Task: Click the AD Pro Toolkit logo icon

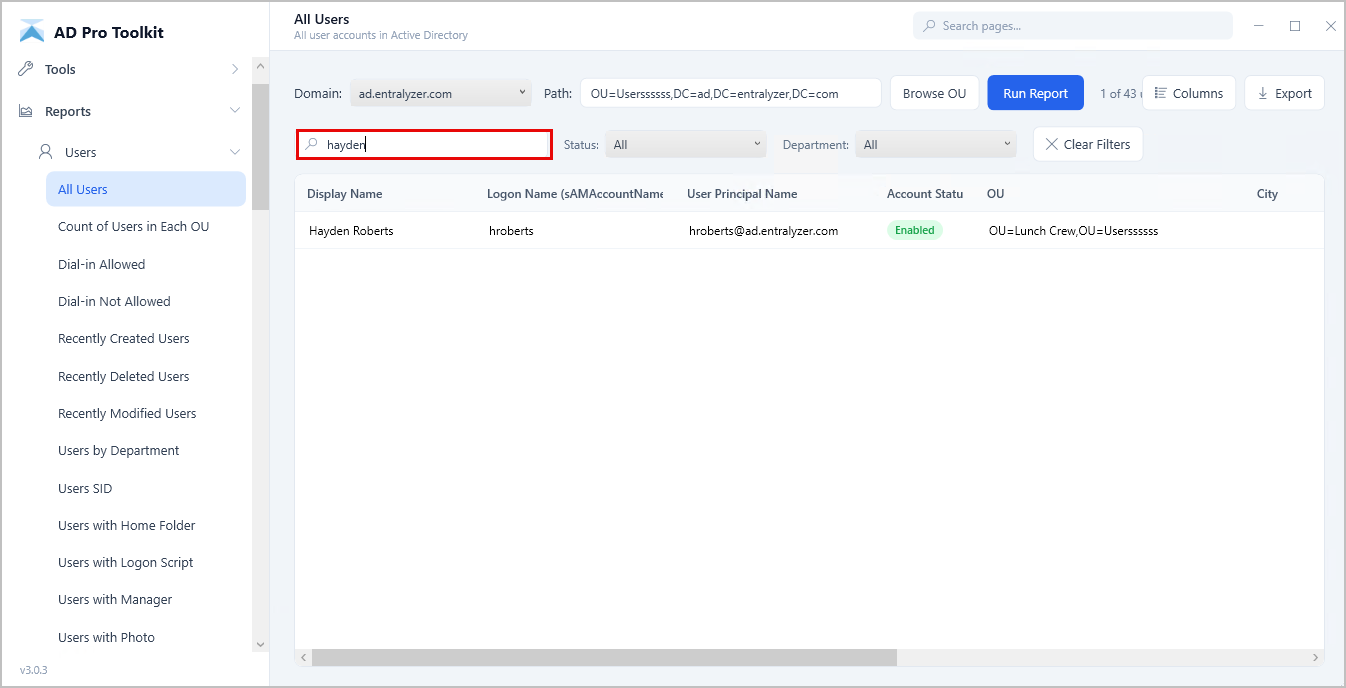Action: coord(32,31)
